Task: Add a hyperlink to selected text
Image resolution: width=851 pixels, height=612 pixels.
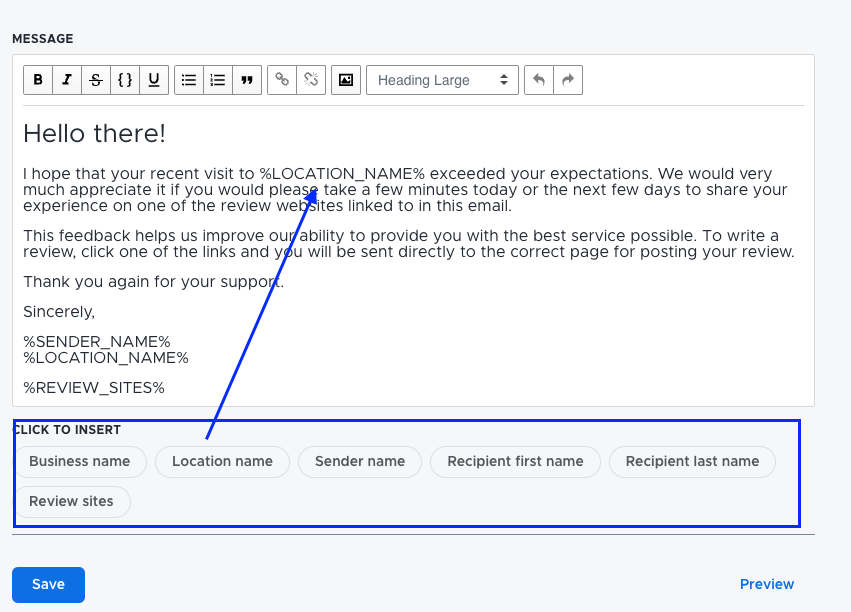Action: click(282, 80)
